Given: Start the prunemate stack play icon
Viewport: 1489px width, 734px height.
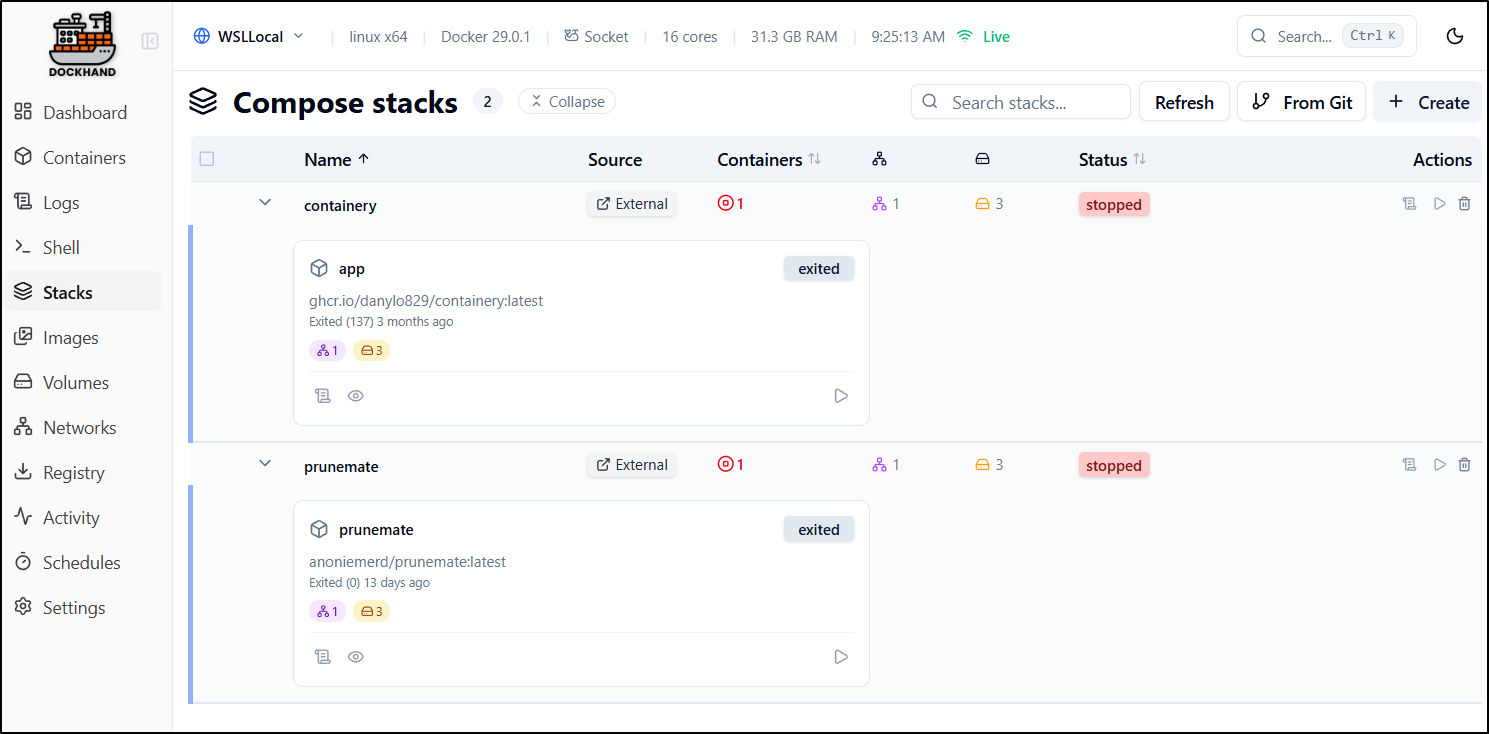Looking at the screenshot, I should tap(1439, 465).
